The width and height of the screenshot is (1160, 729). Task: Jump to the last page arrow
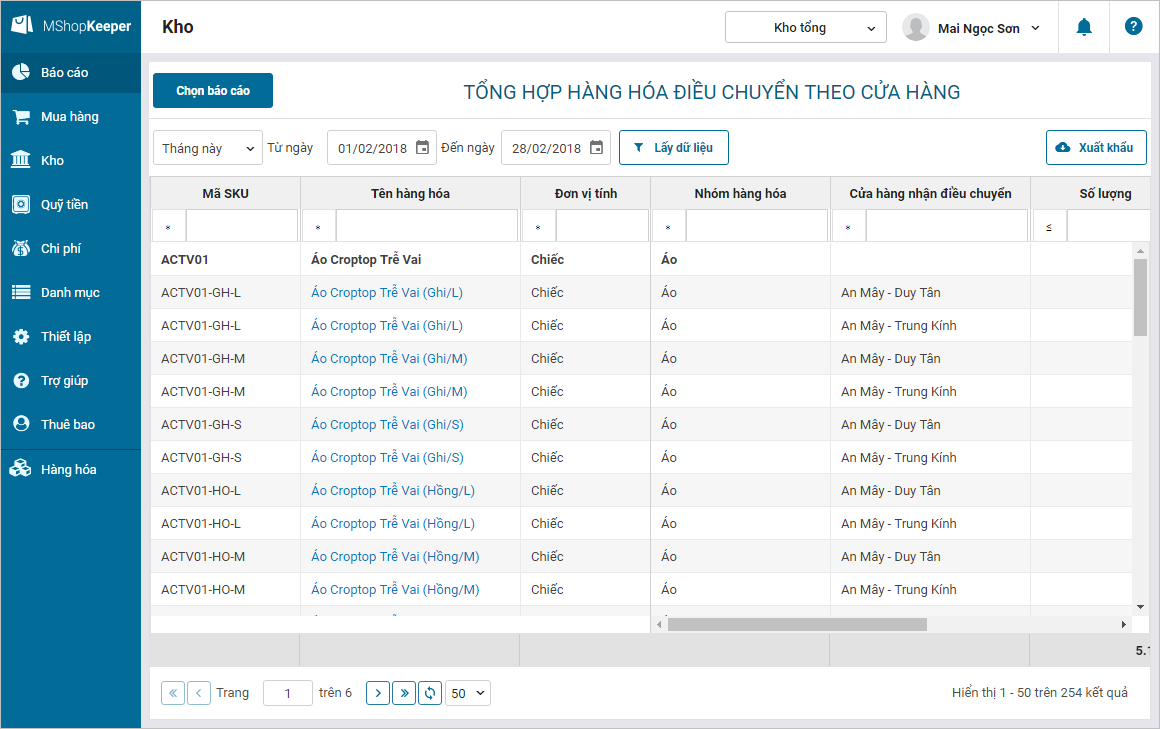[x=404, y=693]
